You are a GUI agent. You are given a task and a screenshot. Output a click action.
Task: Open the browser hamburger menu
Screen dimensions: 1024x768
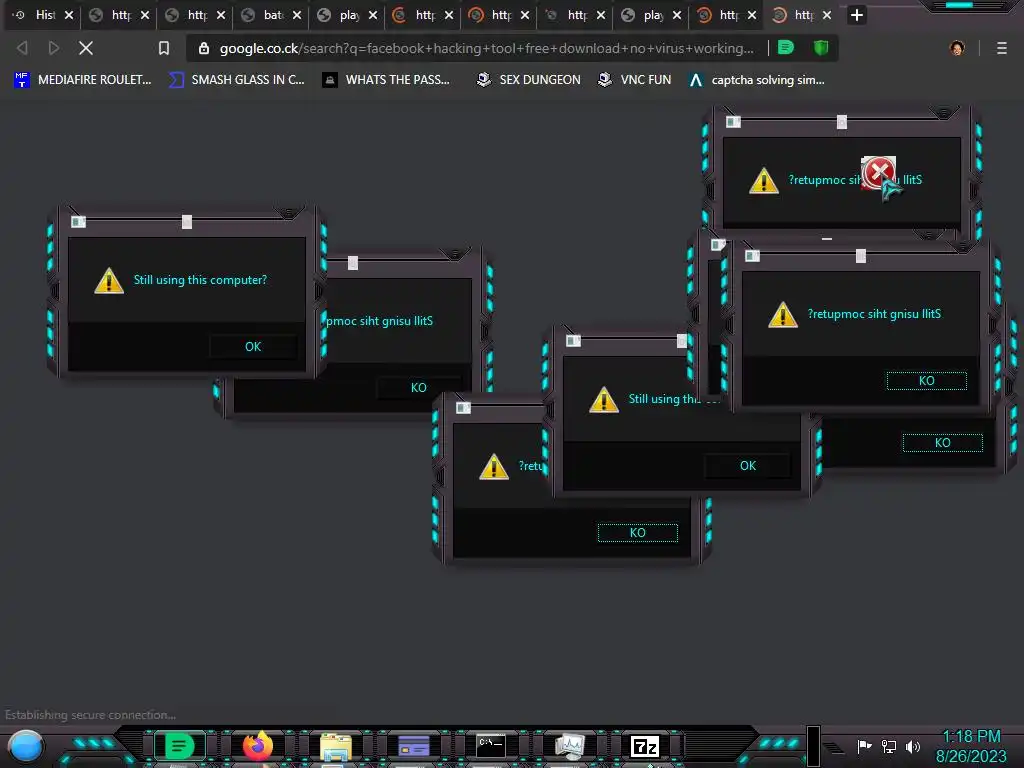point(1002,48)
